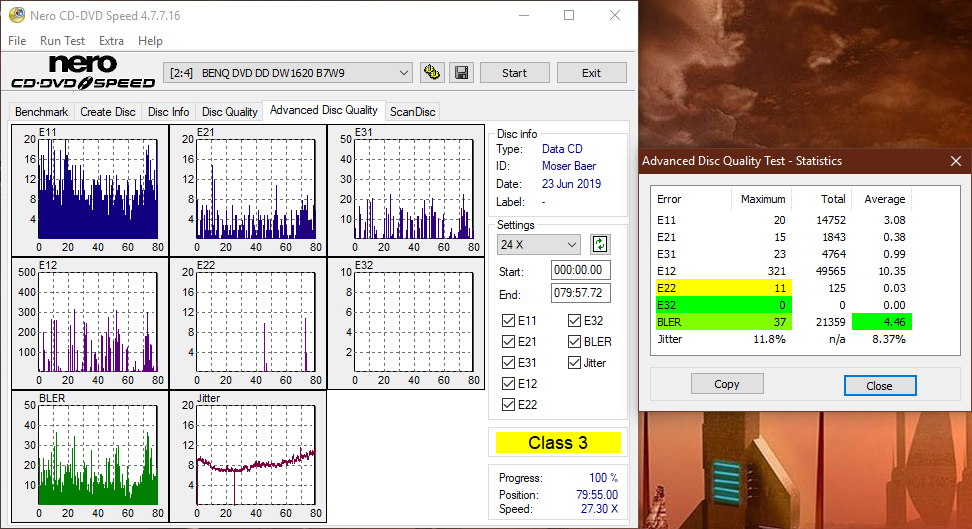This screenshot has height=529, width=972.
Task: Click the BLER graph
Action: tap(90, 456)
